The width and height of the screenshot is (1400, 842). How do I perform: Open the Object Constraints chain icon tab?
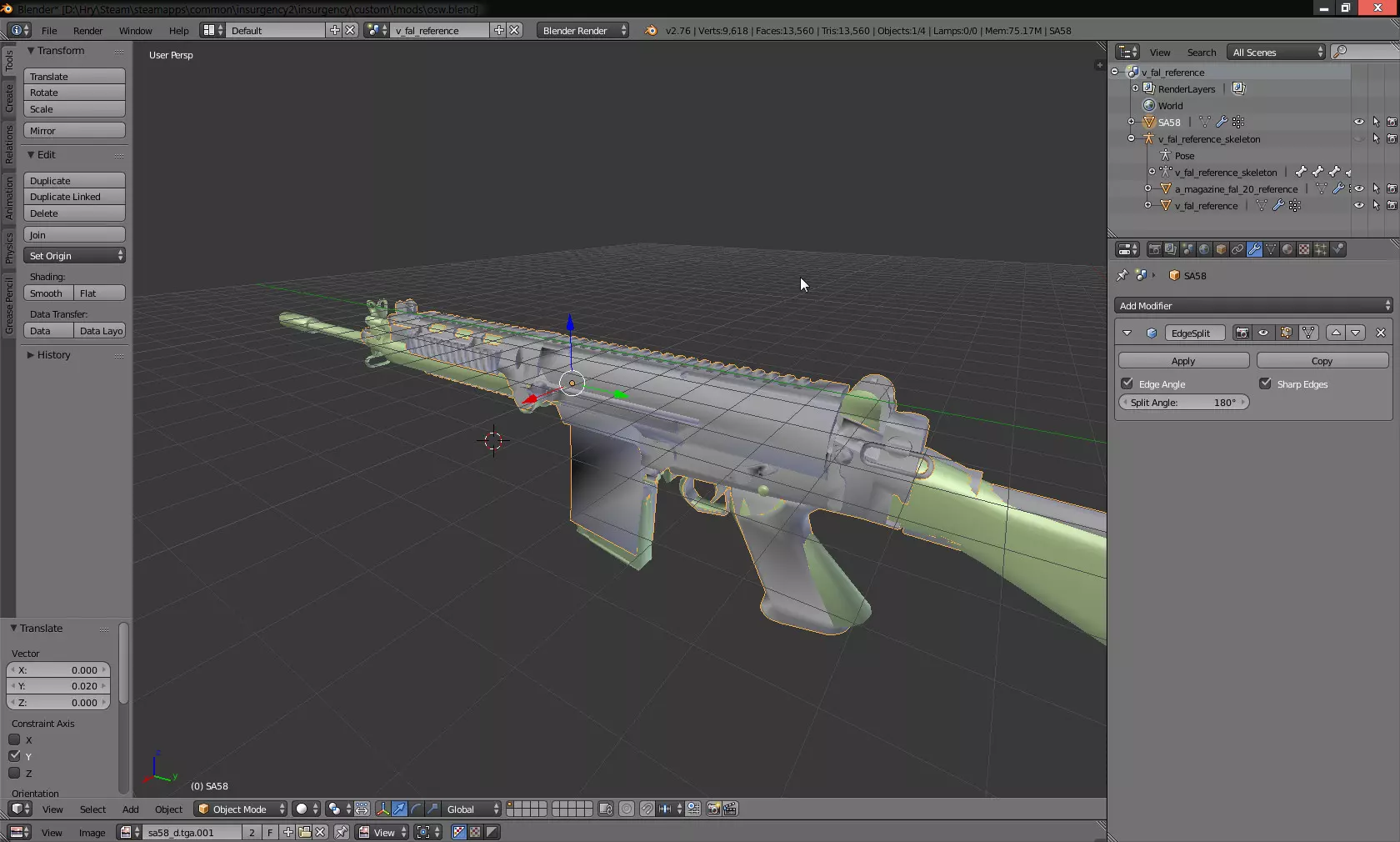tap(1237, 249)
